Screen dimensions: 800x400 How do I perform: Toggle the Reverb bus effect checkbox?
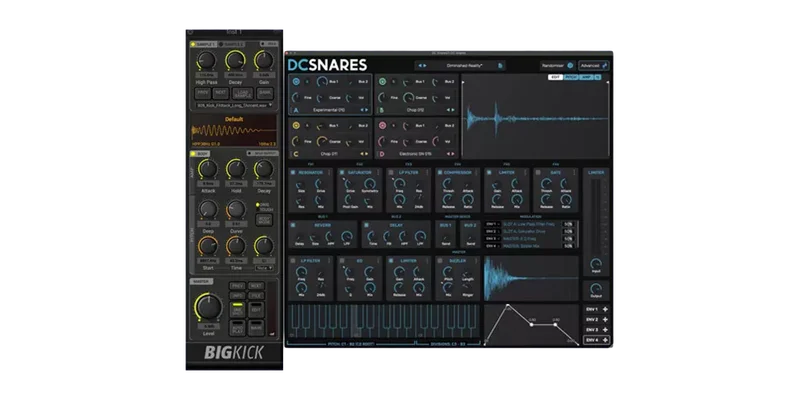[x=293, y=225]
